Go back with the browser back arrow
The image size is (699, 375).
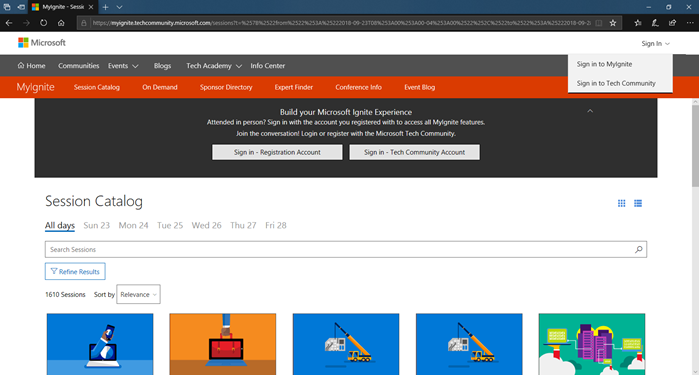[x=9, y=23]
